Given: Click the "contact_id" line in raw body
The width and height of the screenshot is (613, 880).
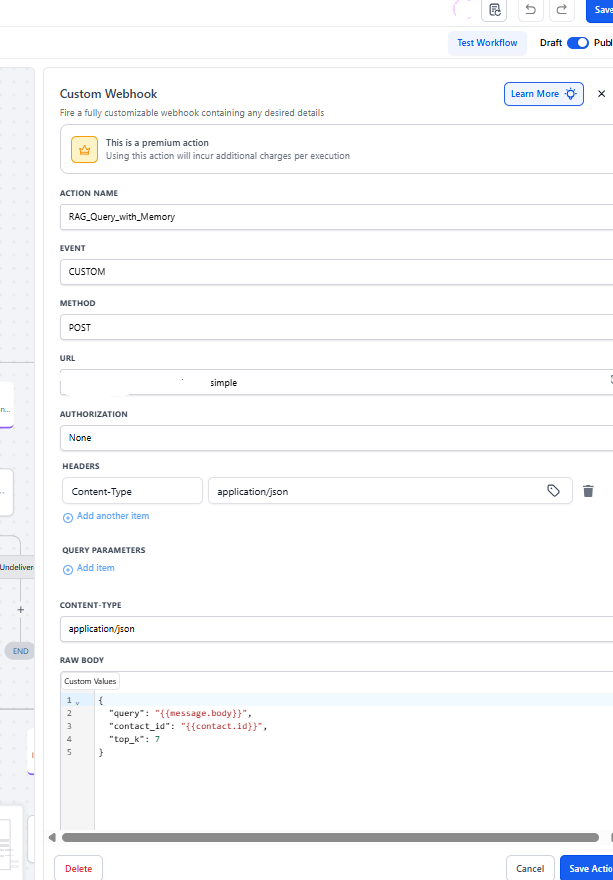Looking at the screenshot, I should pyautogui.click(x=187, y=726).
